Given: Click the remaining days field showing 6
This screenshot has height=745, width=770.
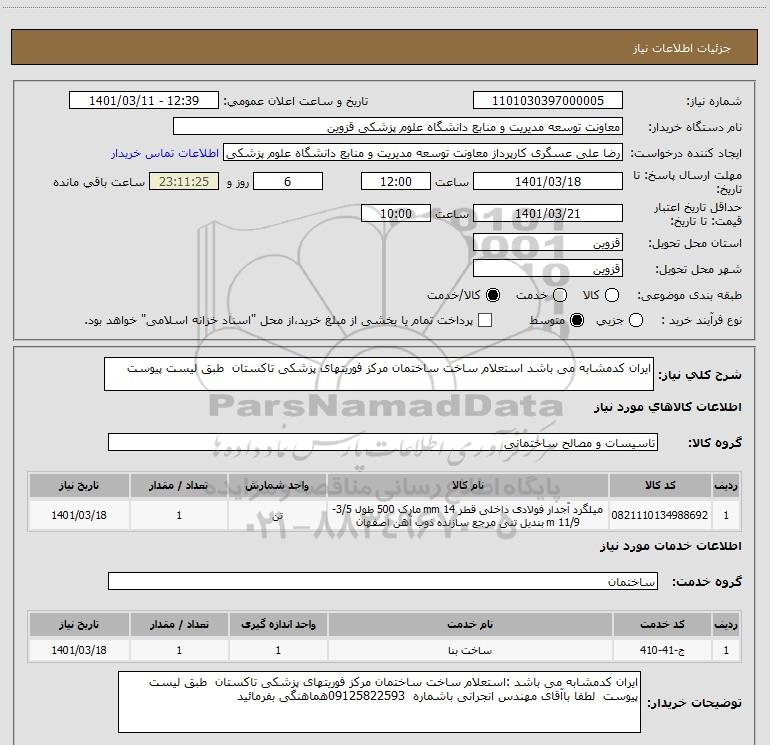Looking at the screenshot, I should tap(288, 182).
